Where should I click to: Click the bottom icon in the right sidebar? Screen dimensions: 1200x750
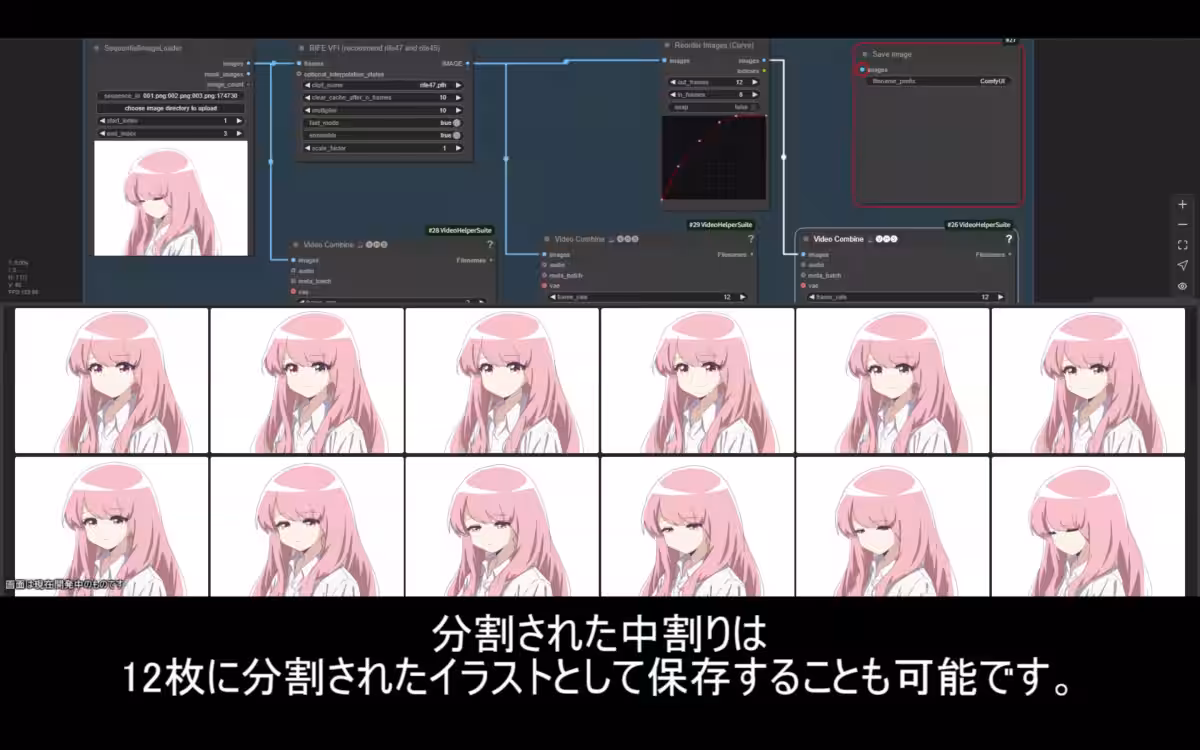point(1183,286)
